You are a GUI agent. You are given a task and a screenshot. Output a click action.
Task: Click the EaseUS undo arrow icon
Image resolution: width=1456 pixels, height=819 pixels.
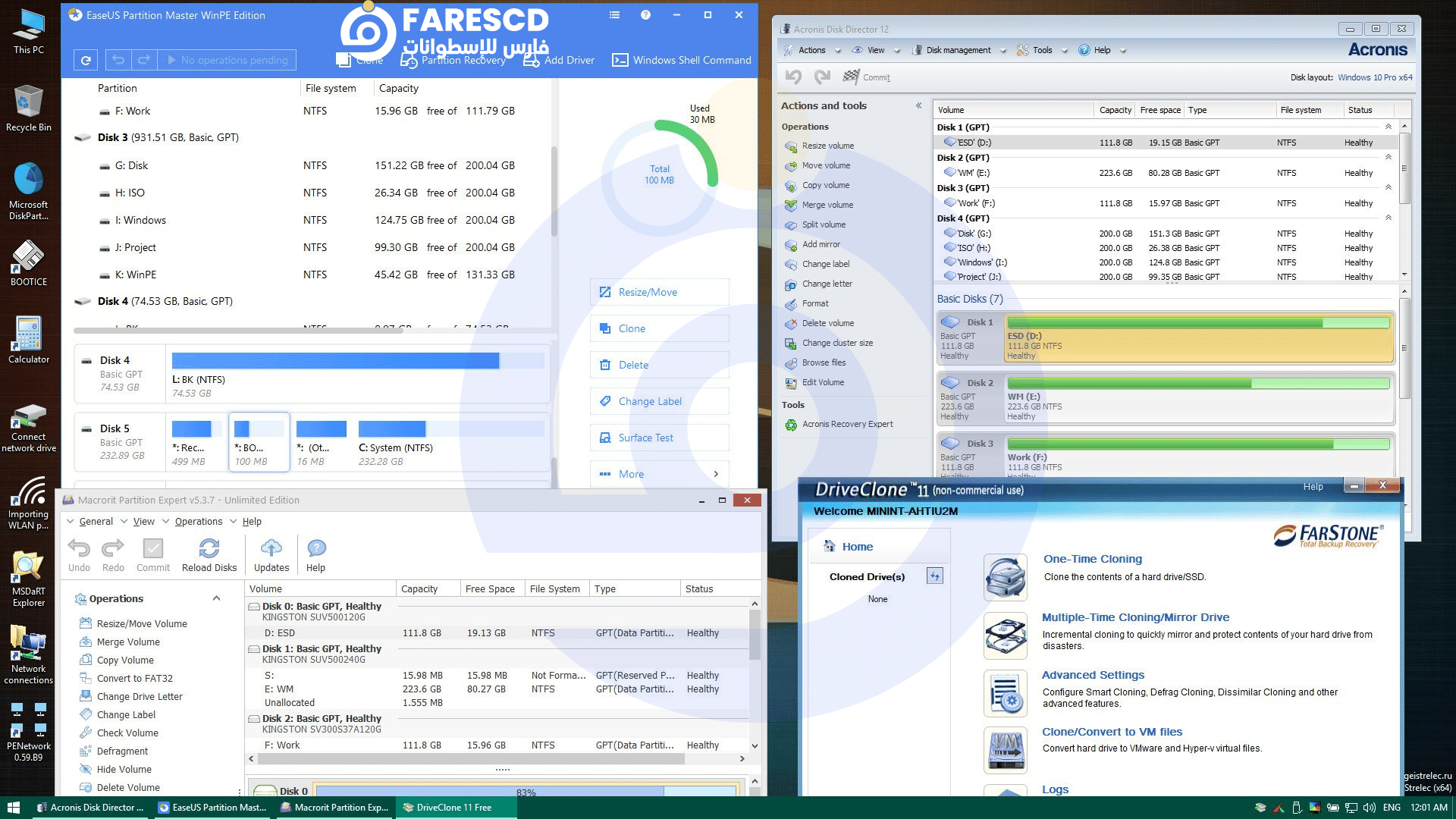click(118, 60)
